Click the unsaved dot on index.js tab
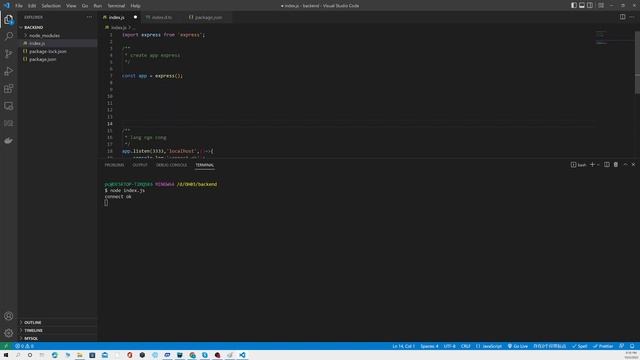The image size is (640, 360). 136,17
